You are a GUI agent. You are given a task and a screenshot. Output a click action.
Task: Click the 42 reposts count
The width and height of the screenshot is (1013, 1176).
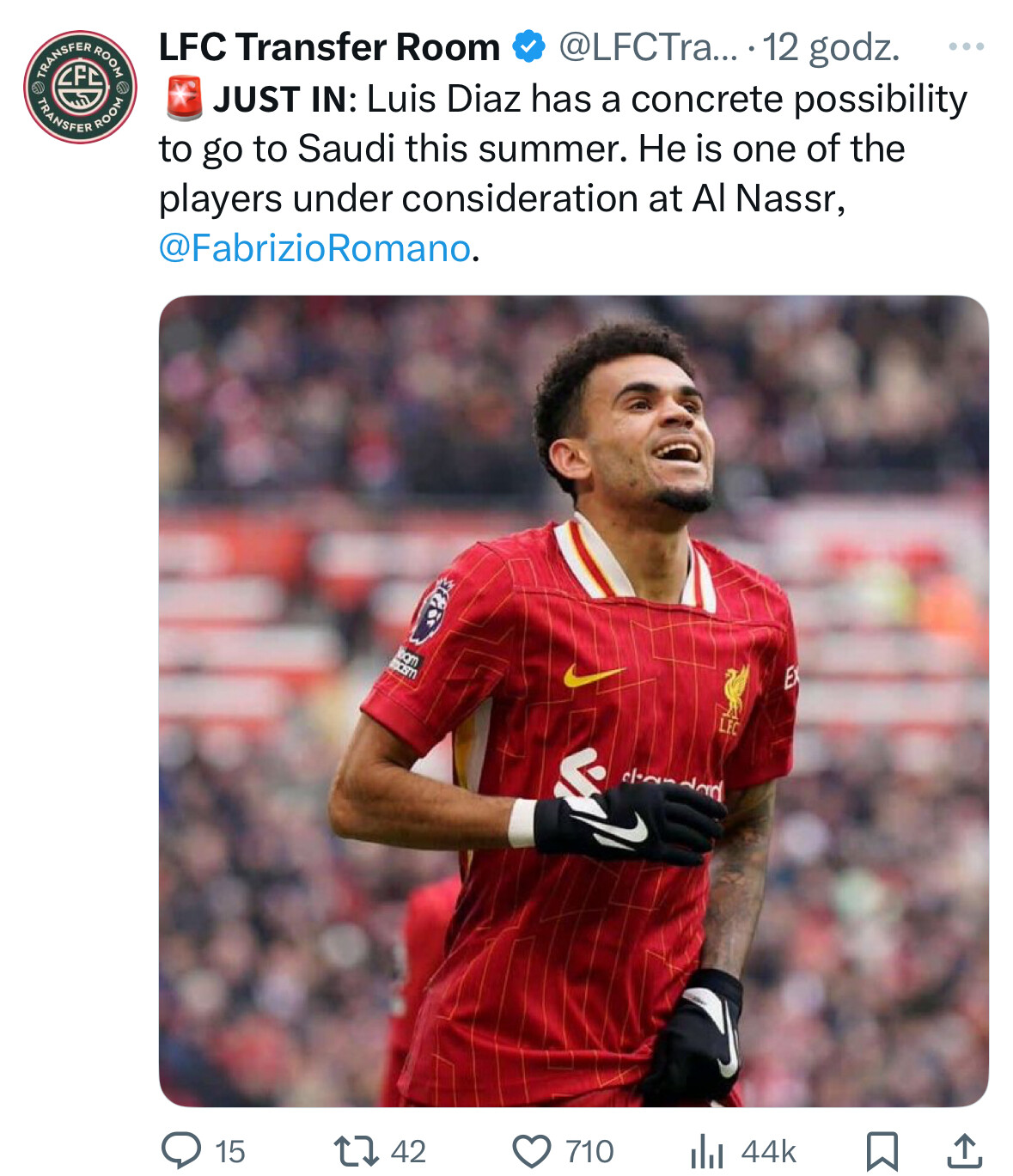click(x=408, y=1152)
